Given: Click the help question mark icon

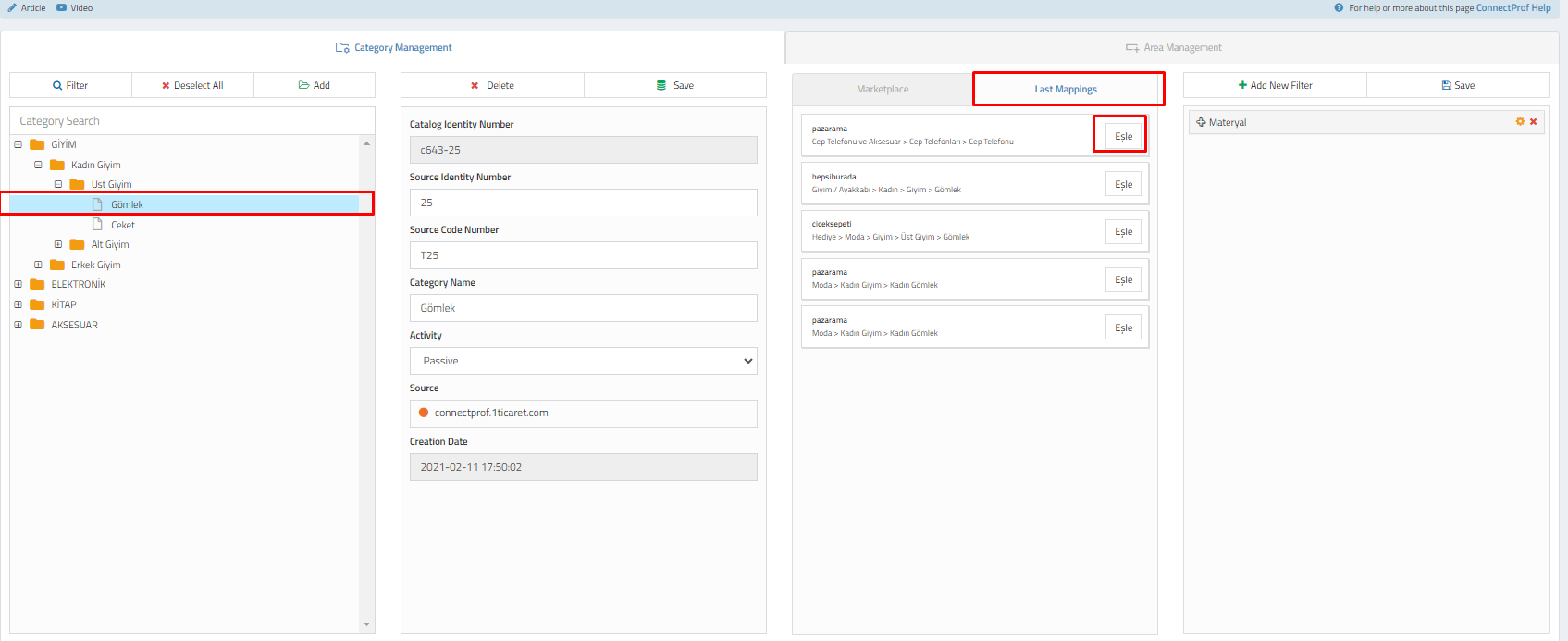Looking at the screenshot, I should coord(1339,8).
